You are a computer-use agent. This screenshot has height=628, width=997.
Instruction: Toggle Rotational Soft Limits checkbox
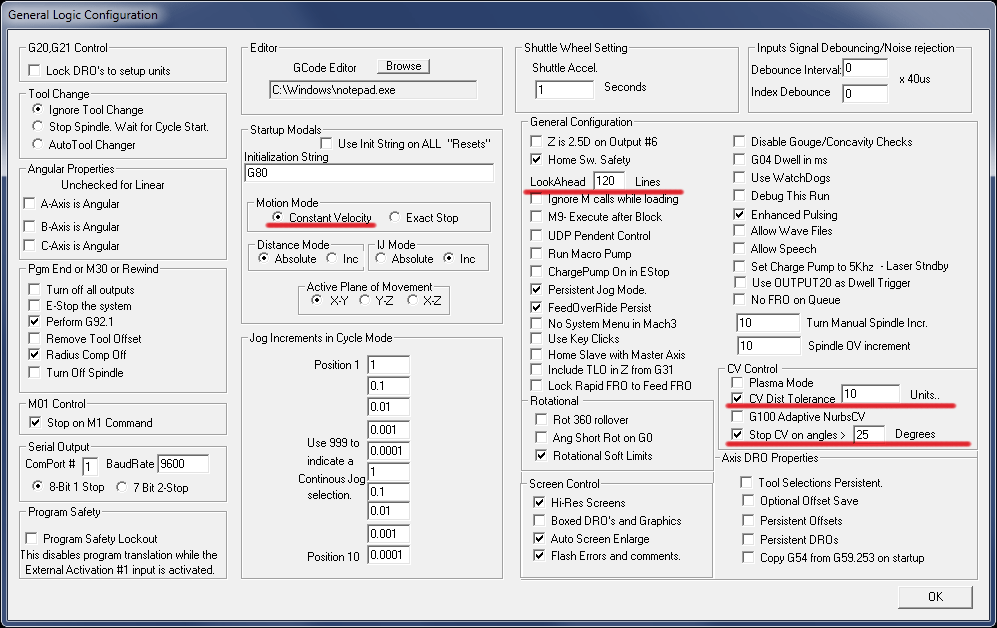point(540,455)
